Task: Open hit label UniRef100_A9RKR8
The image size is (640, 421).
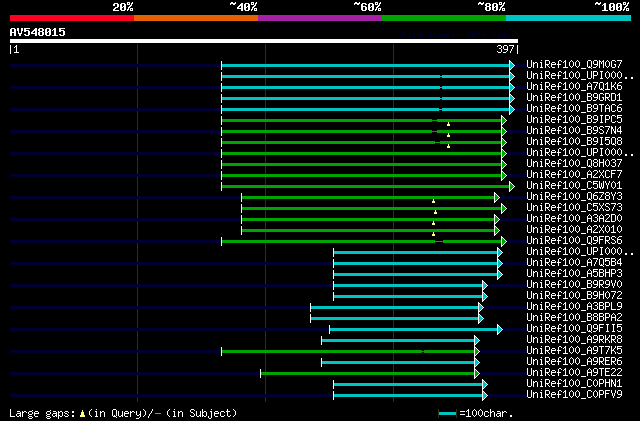Action: (574, 340)
